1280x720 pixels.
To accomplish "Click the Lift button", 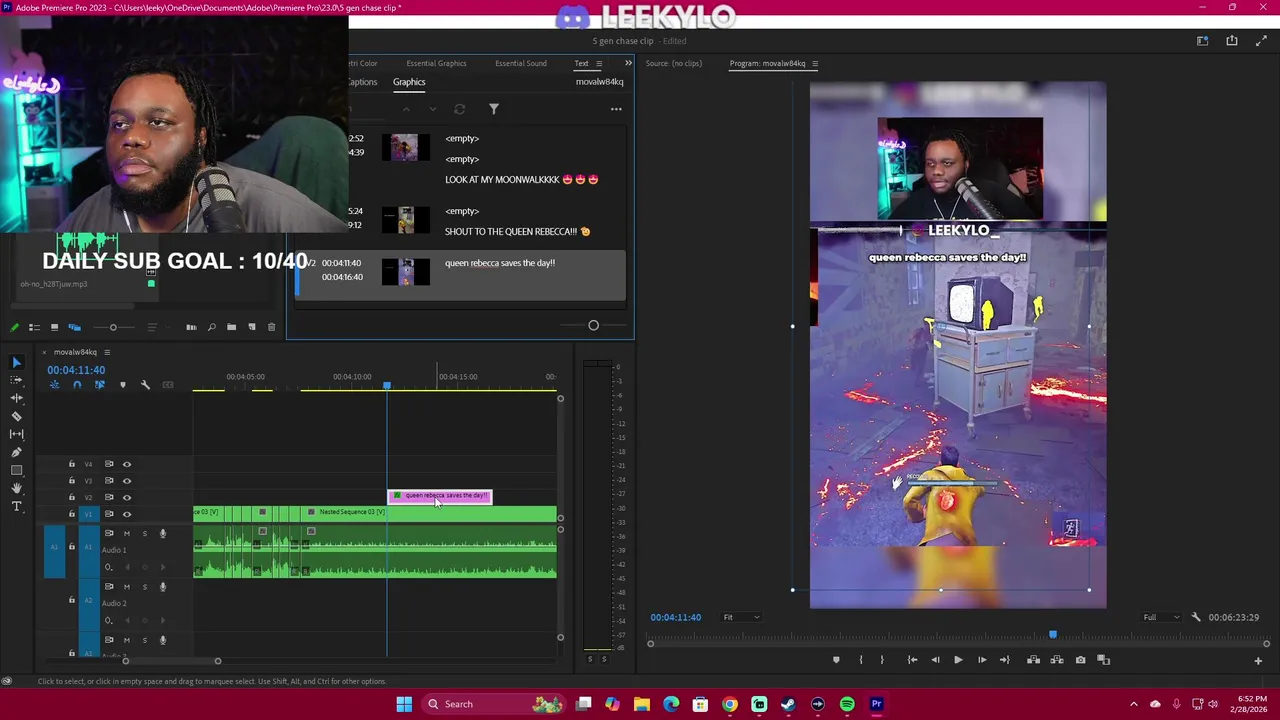I will (1033, 660).
